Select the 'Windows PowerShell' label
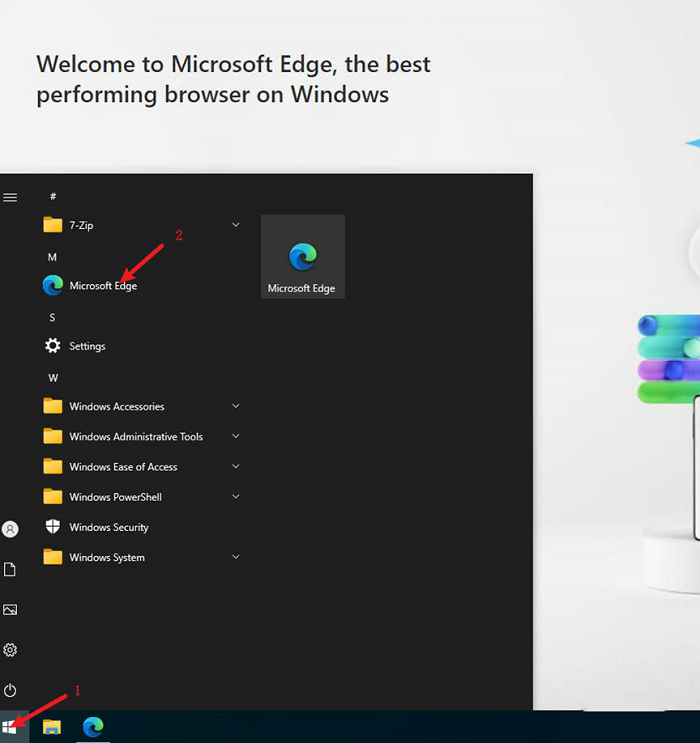The width and height of the screenshot is (700, 743). [x=116, y=497]
